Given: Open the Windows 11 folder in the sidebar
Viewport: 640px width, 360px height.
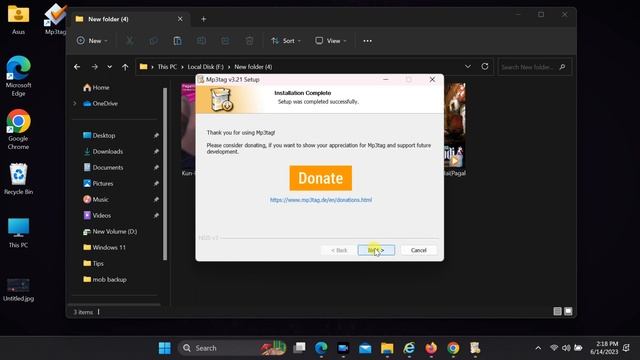Looking at the screenshot, I should (x=104, y=247).
